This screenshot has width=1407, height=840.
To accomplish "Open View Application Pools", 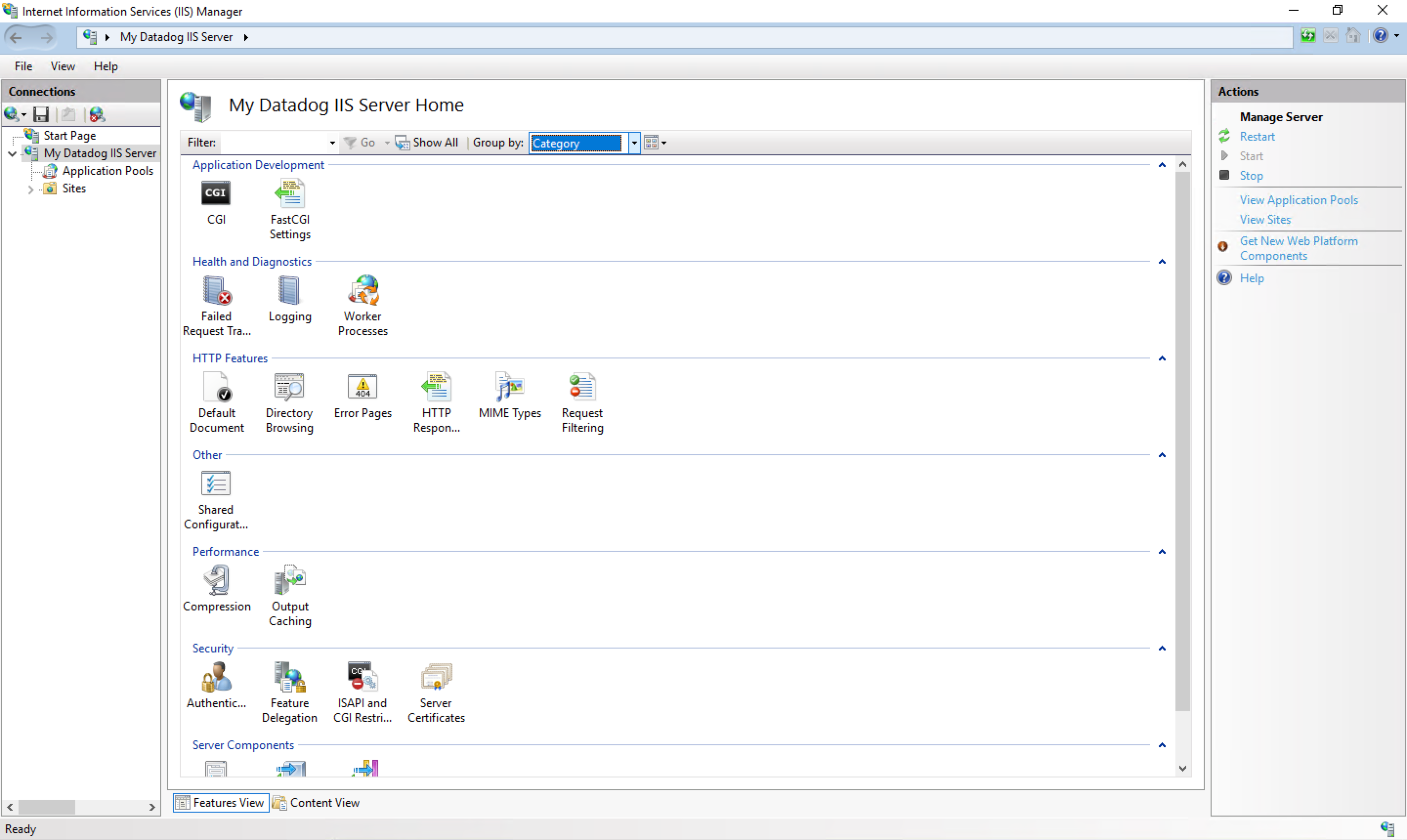I will coord(1299,199).
